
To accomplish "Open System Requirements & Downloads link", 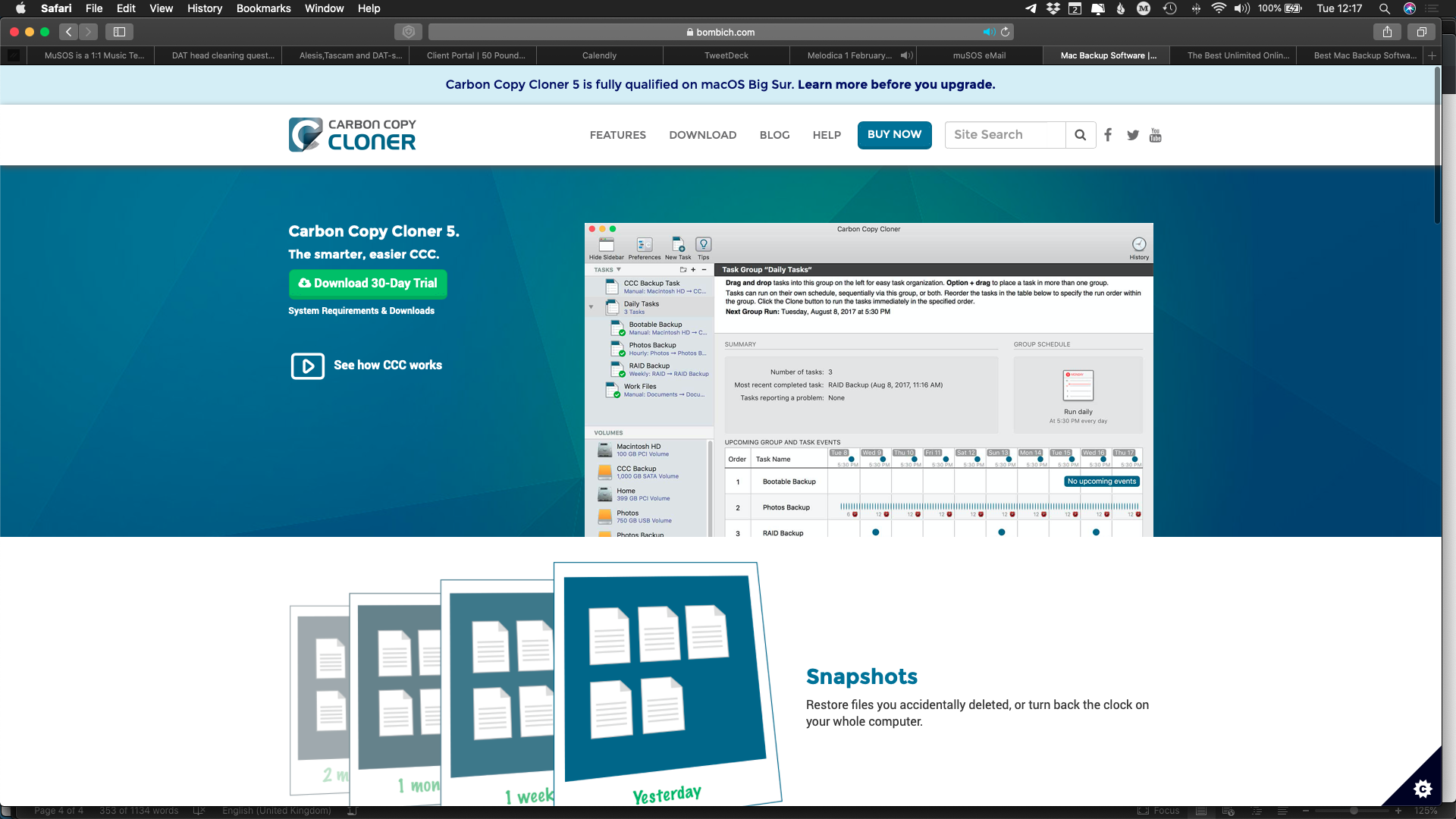I will [x=361, y=311].
